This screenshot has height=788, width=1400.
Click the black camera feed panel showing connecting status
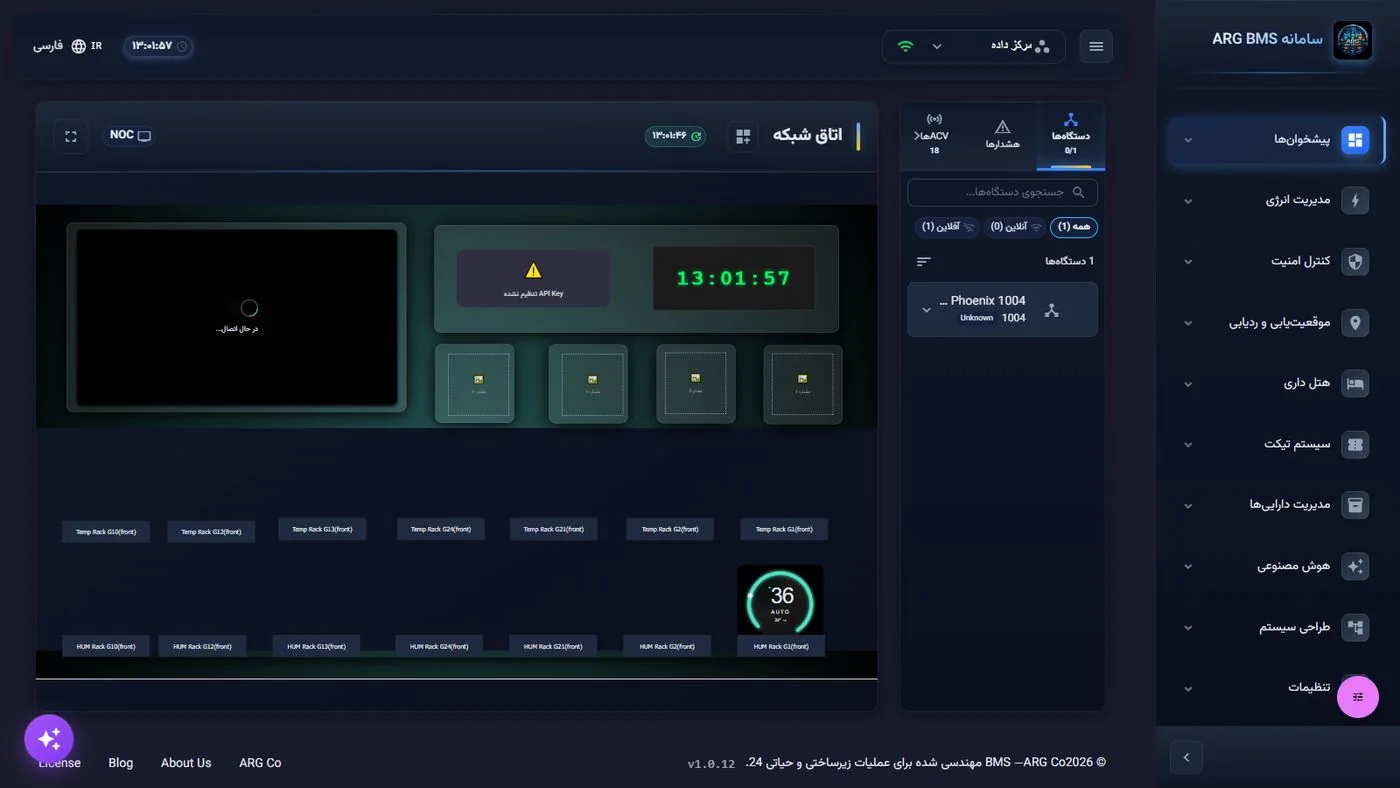[237, 317]
